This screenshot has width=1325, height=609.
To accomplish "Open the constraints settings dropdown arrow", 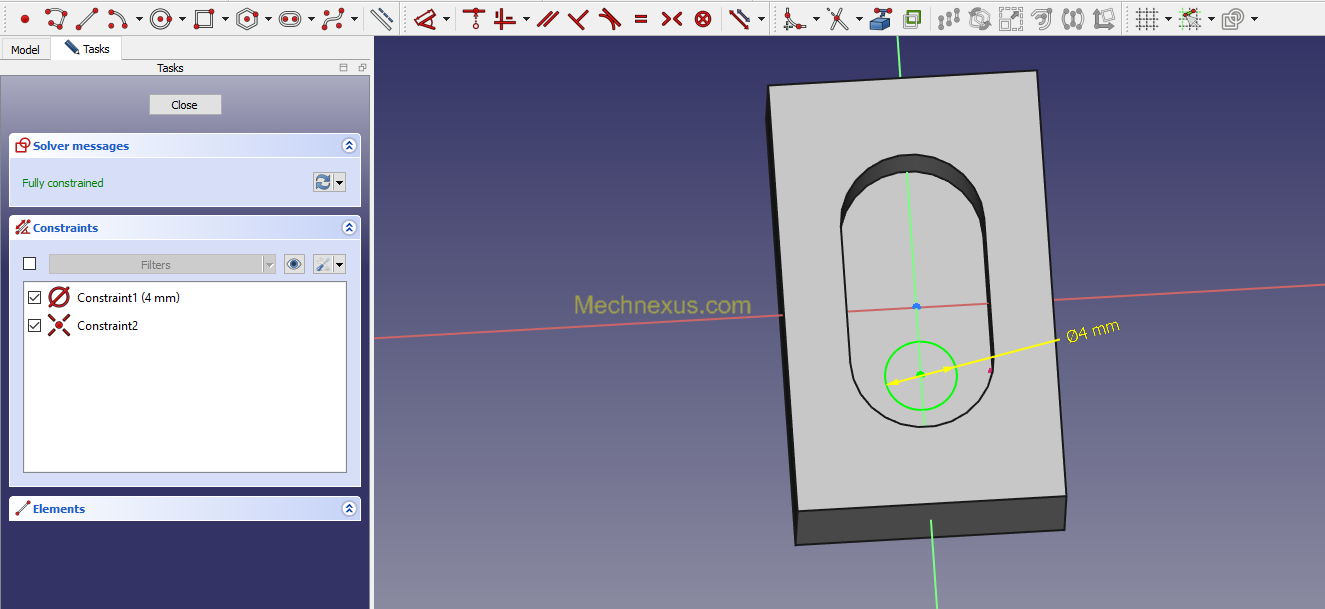I will click(340, 264).
